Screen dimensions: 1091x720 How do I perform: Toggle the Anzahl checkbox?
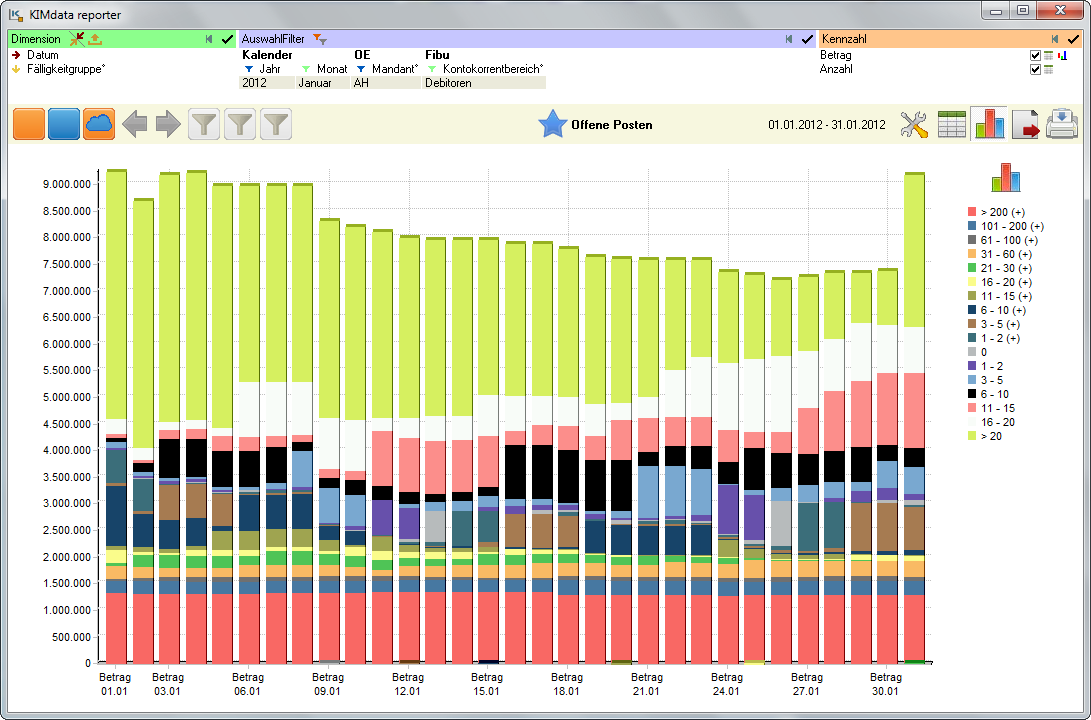point(1035,70)
